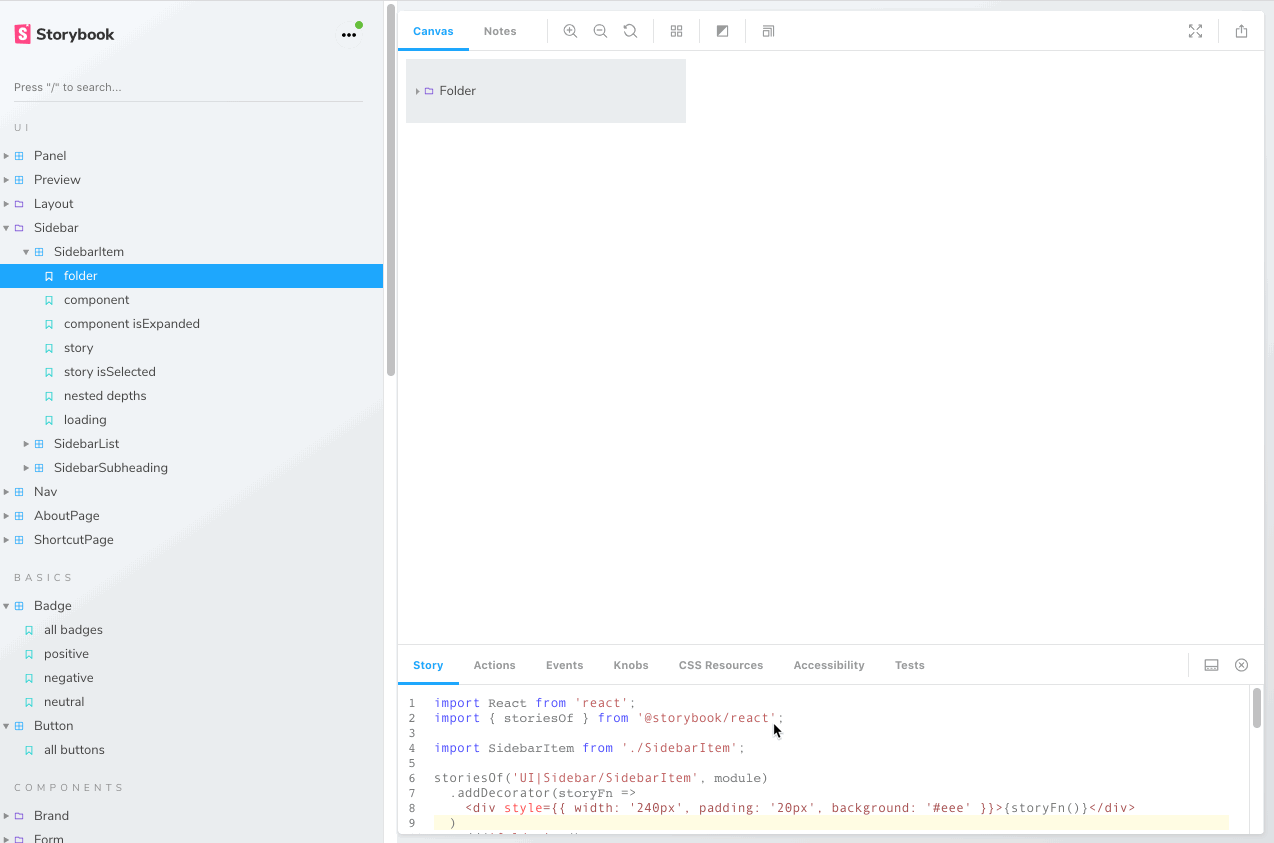Open the Accessibility addon tab
The width and height of the screenshot is (1274, 843).
tap(828, 664)
